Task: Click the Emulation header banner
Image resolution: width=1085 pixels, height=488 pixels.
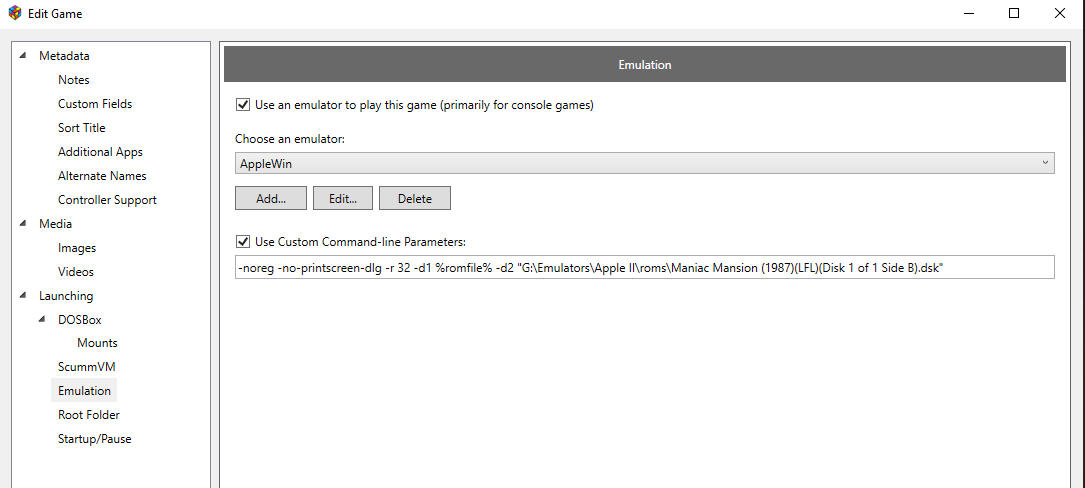Action: [645, 64]
